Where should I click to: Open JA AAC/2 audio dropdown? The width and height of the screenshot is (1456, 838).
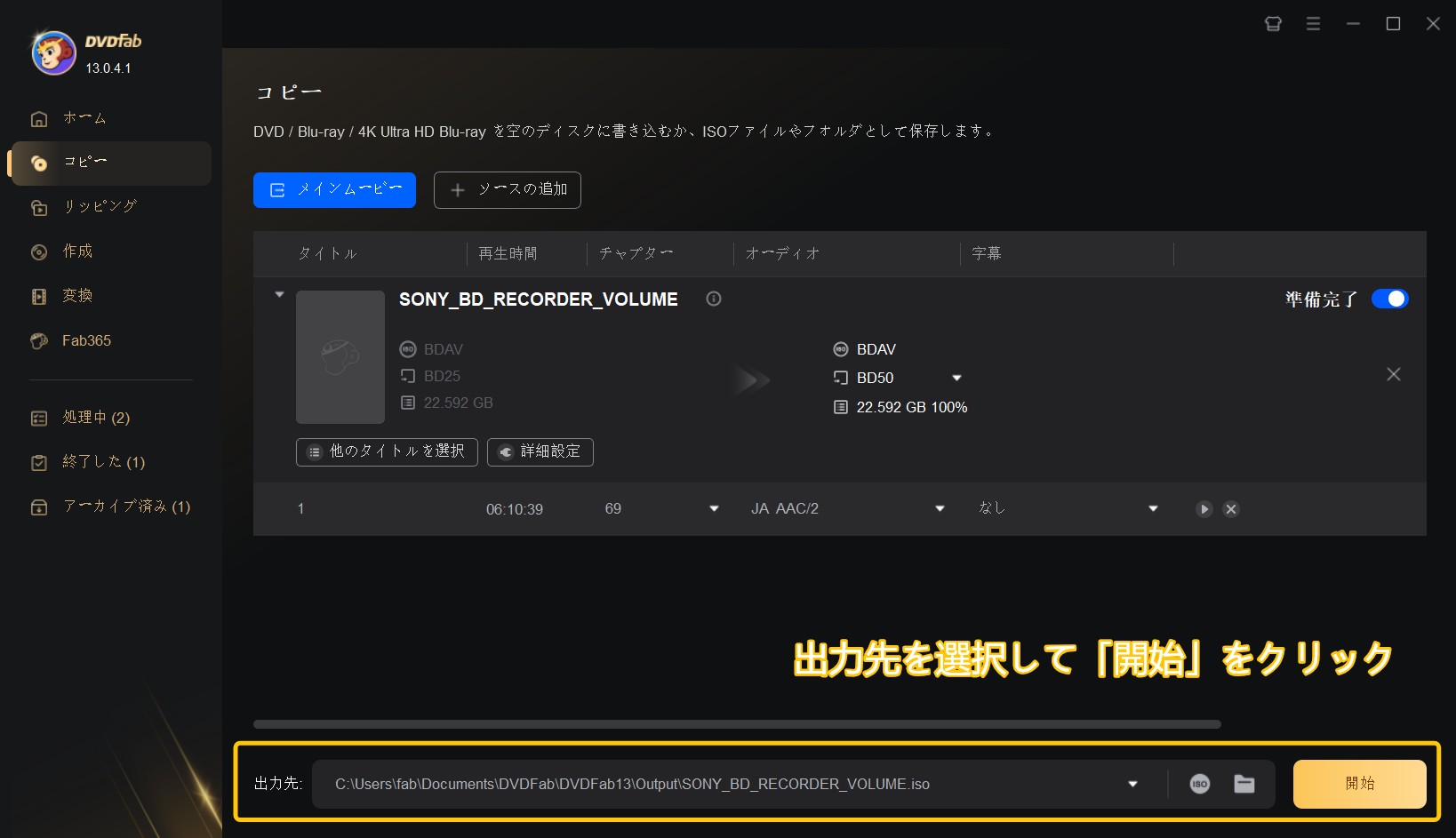tap(940, 508)
